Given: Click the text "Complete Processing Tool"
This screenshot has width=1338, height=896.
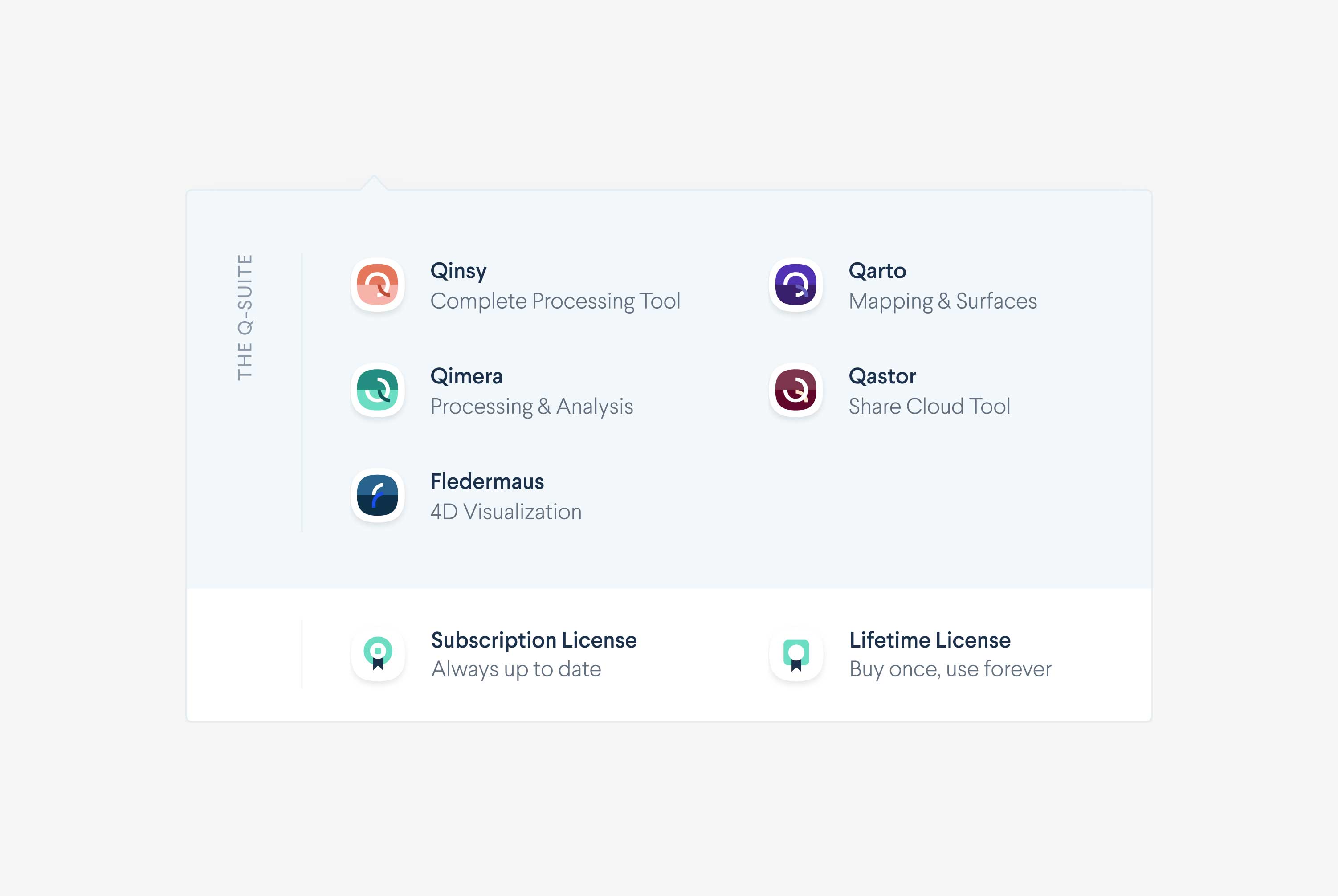Looking at the screenshot, I should (555, 301).
